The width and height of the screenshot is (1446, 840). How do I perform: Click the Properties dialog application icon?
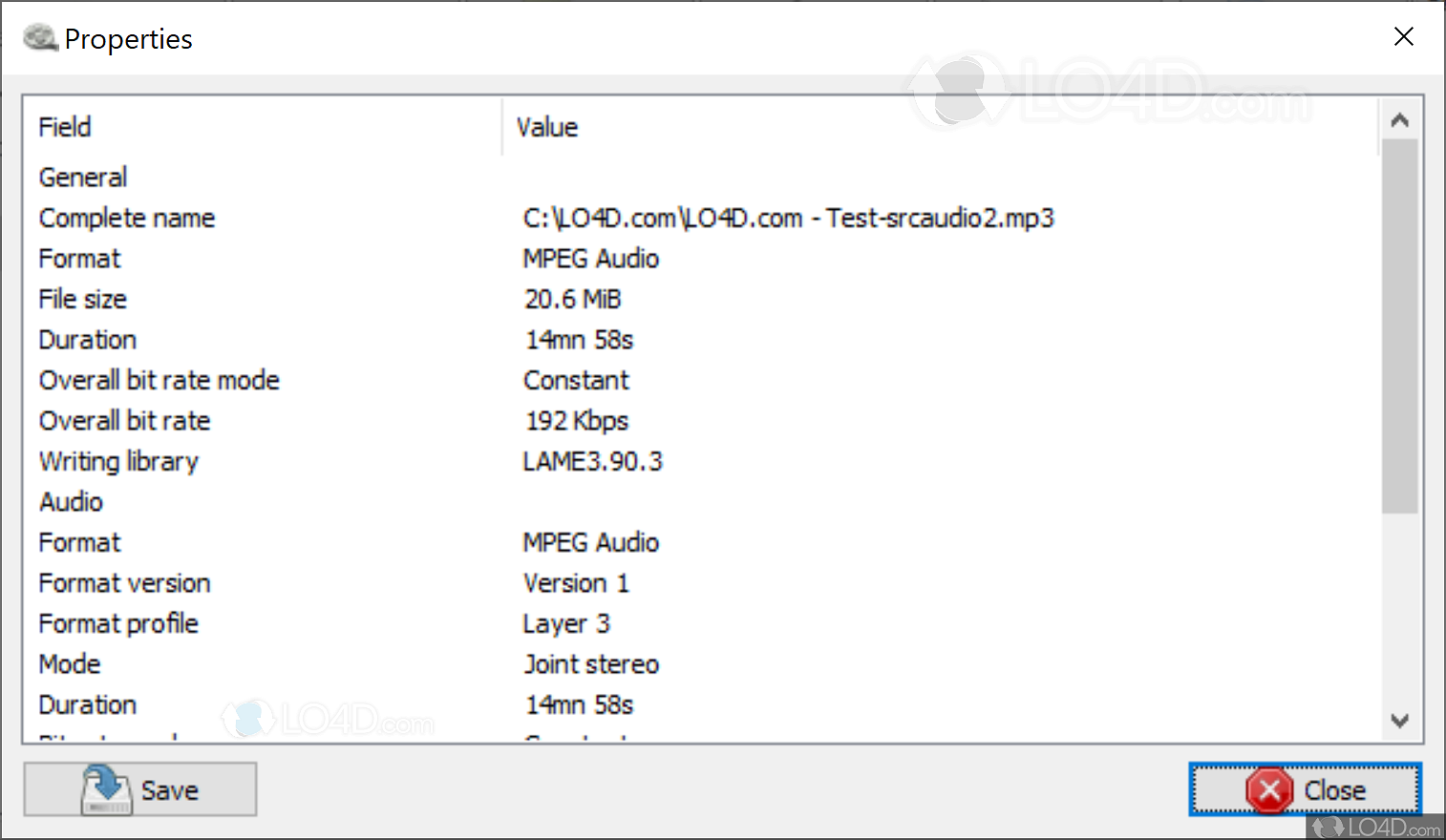click(40, 37)
